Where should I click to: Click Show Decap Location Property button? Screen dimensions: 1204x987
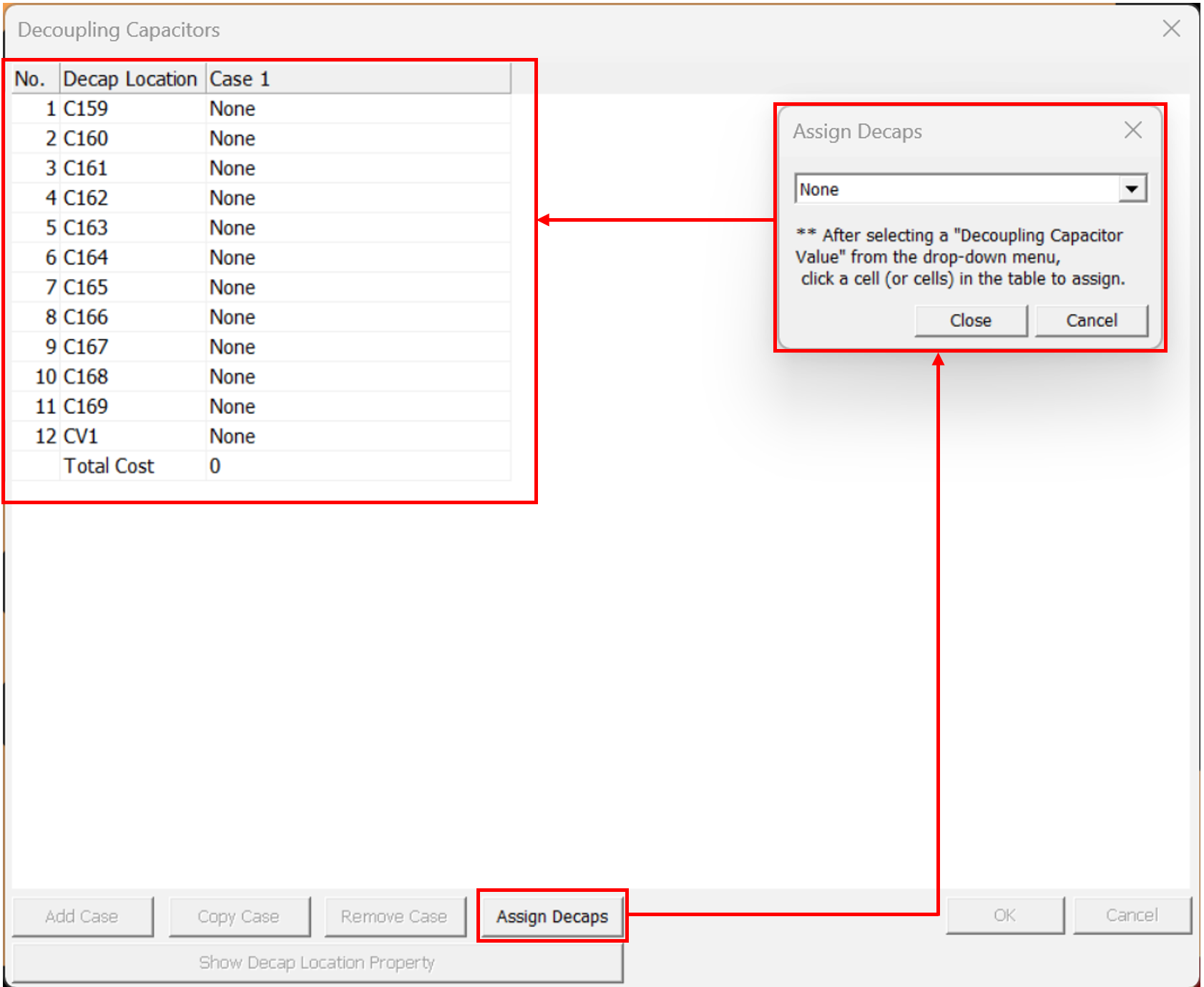[x=317, y=963]
